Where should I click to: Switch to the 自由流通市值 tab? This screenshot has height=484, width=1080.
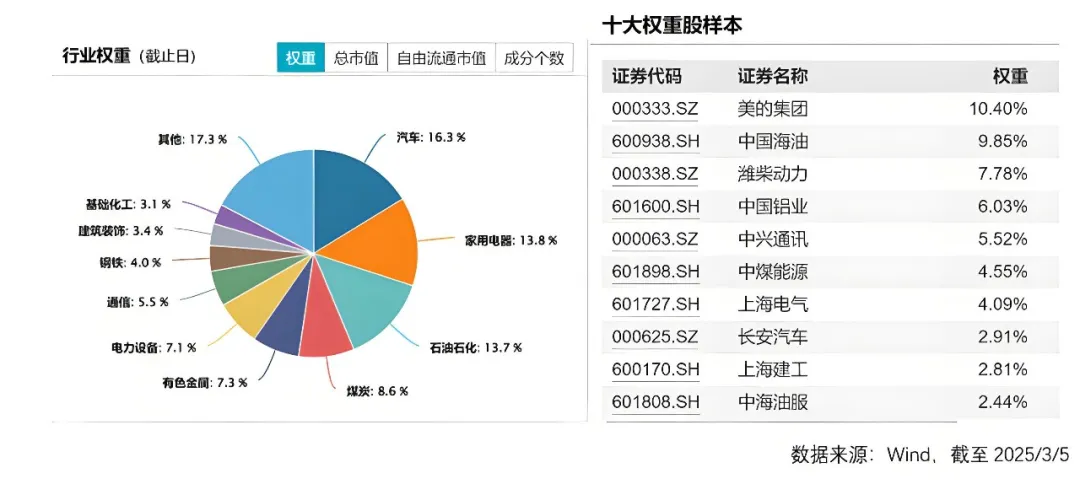[x=442, y=58]
